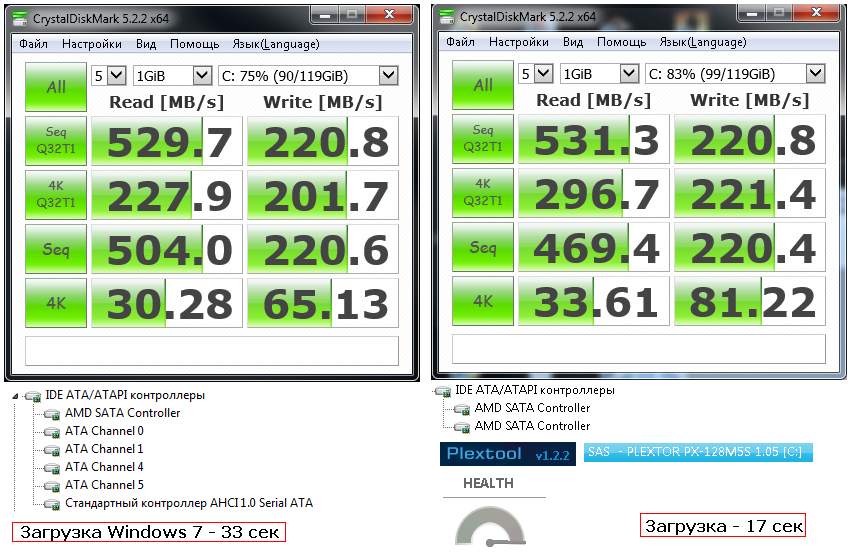Click 469.4 read result in right window

click(594, 247)
